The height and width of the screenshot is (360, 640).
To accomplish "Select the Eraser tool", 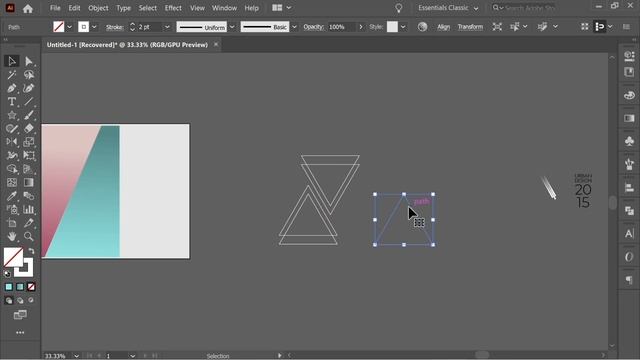I will click(29, 129).
